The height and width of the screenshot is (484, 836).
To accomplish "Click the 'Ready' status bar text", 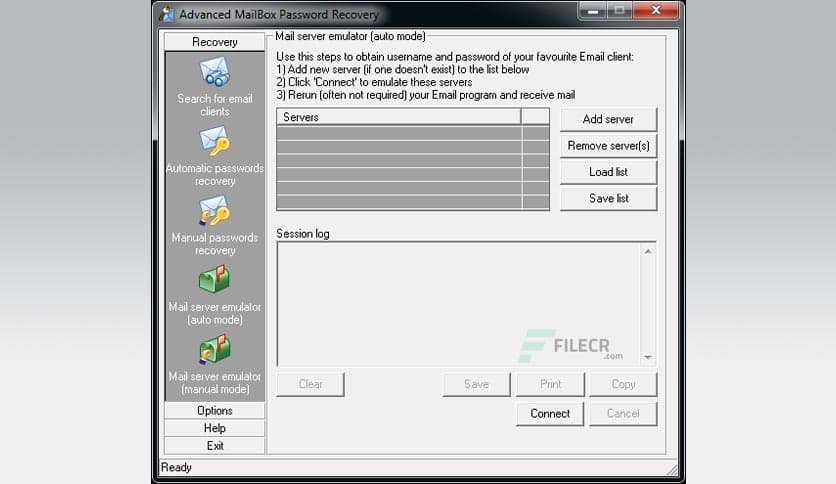I will tap(176, 467).
